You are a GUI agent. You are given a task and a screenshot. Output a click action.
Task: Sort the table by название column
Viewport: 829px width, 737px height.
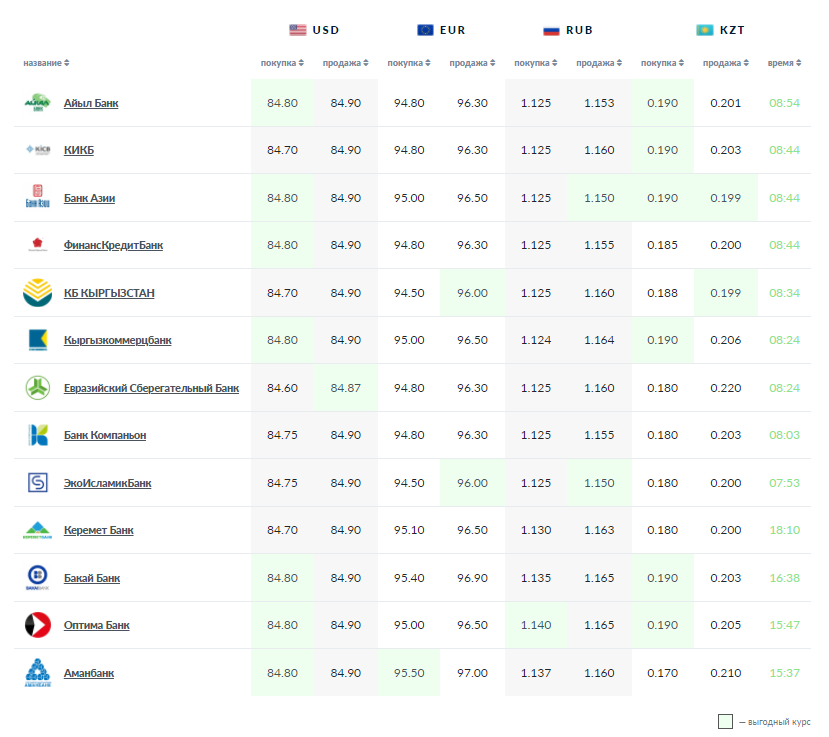click(x=46, y=63)
